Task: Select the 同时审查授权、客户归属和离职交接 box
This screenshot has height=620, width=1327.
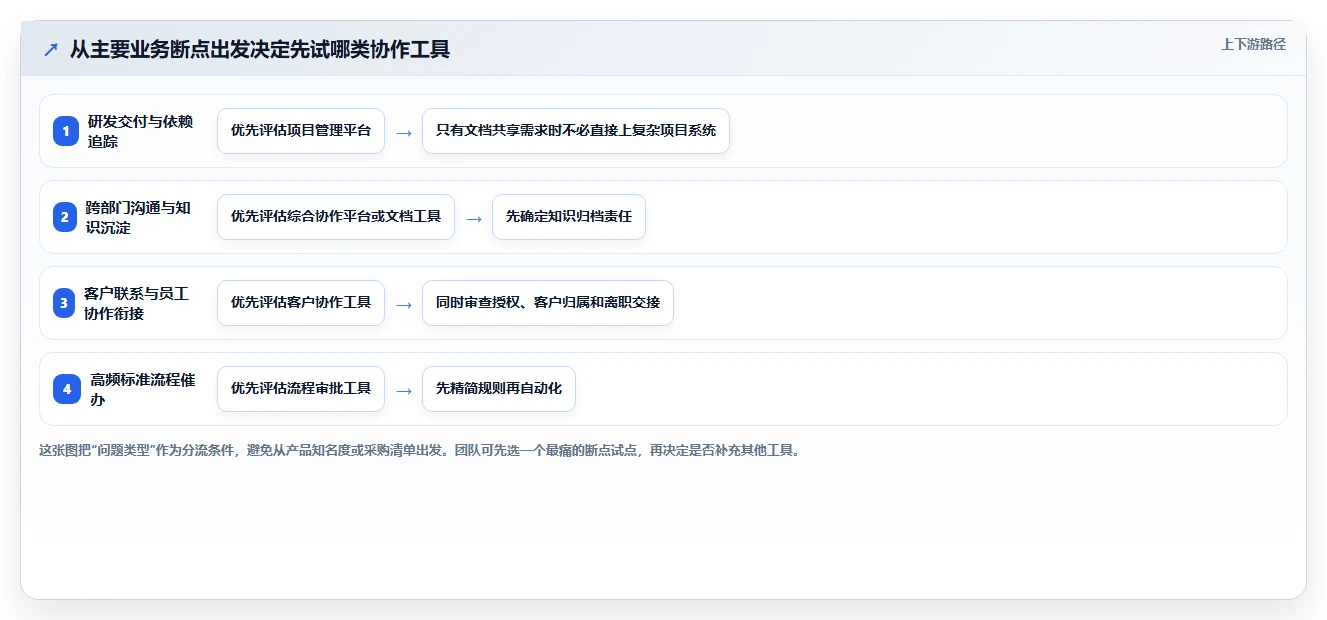Action: pyautogui.click(x=548, y=303)
